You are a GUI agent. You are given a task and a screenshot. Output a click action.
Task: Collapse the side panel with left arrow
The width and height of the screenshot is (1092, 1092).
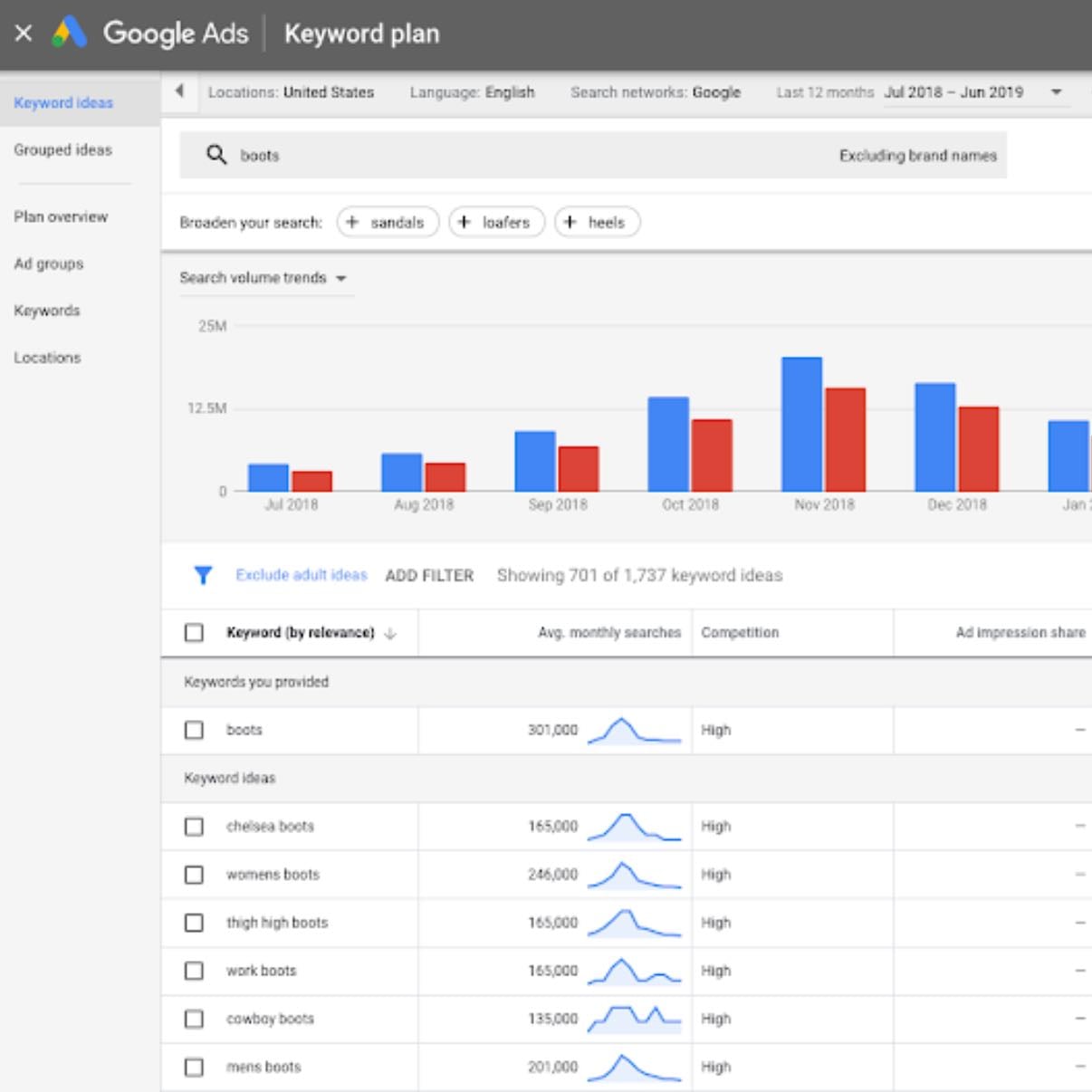[x=179, y=91]
